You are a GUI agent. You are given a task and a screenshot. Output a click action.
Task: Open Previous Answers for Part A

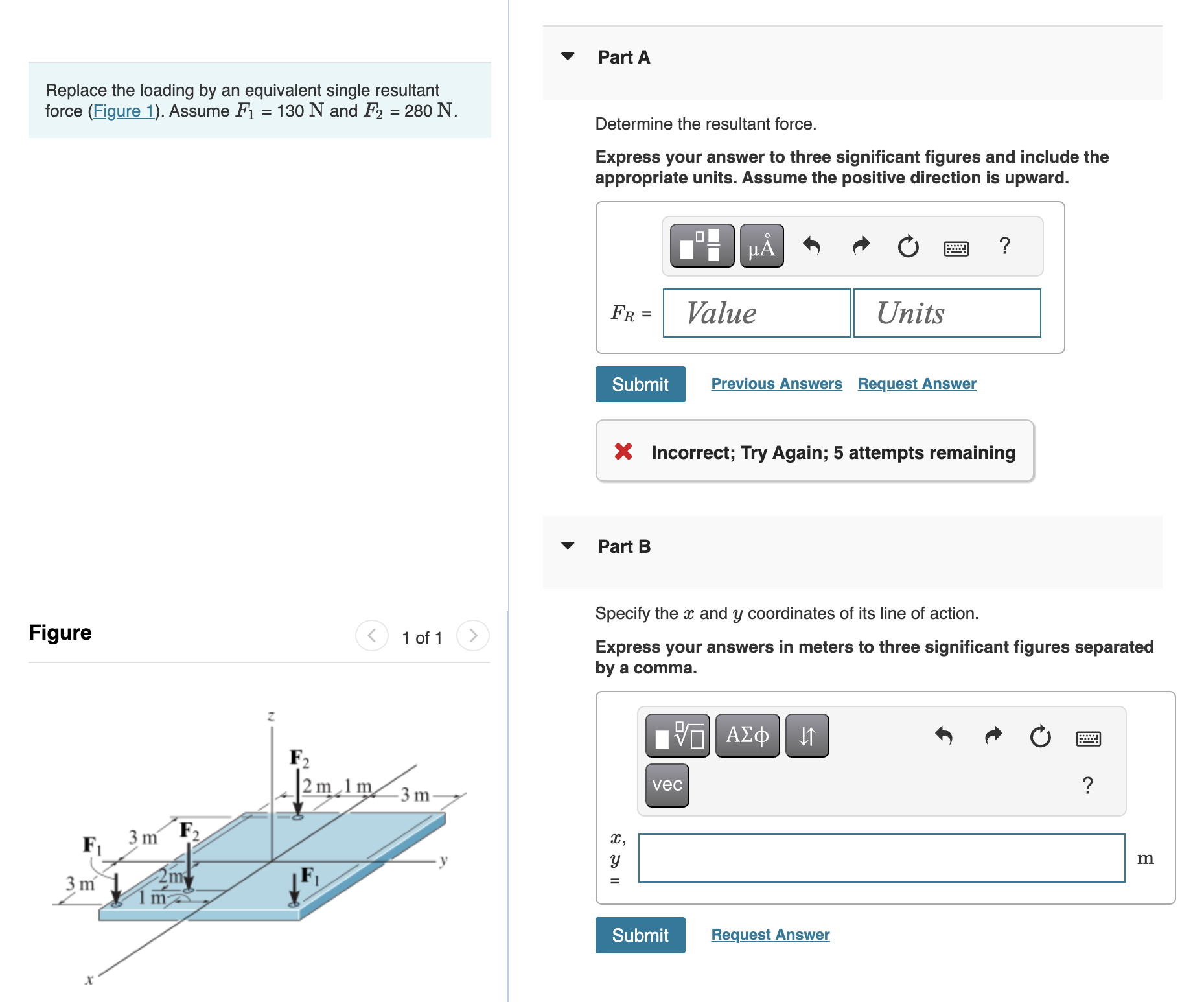click(x=776, y=384)
